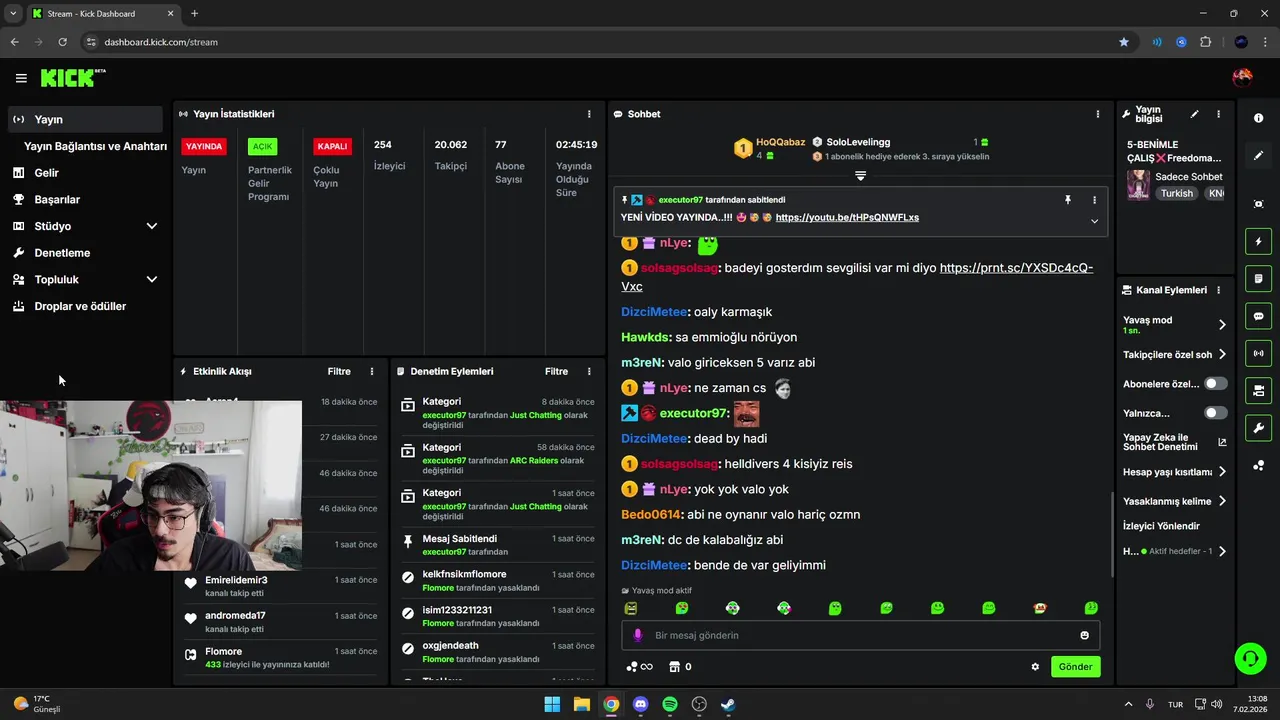This screenshot has height=720, width=1280.
Task: Open the Etkinlik Akışı three-dot menu
Action: [x=372, y=371]
